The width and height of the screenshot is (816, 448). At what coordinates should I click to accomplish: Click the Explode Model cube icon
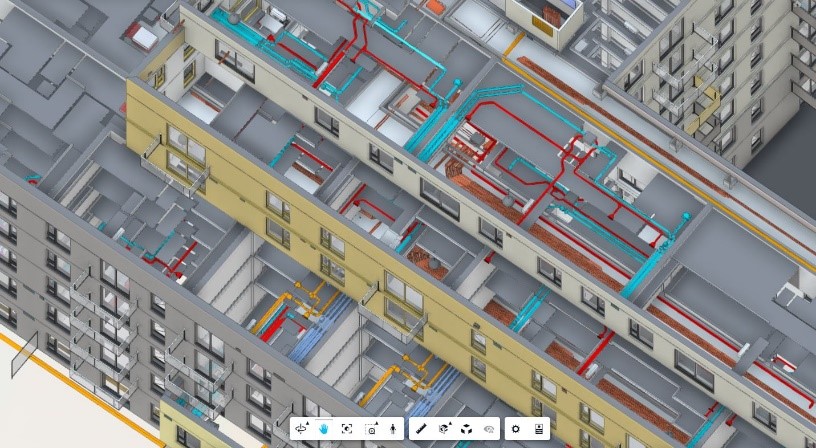pyautogui.click(x=466, y=428)
